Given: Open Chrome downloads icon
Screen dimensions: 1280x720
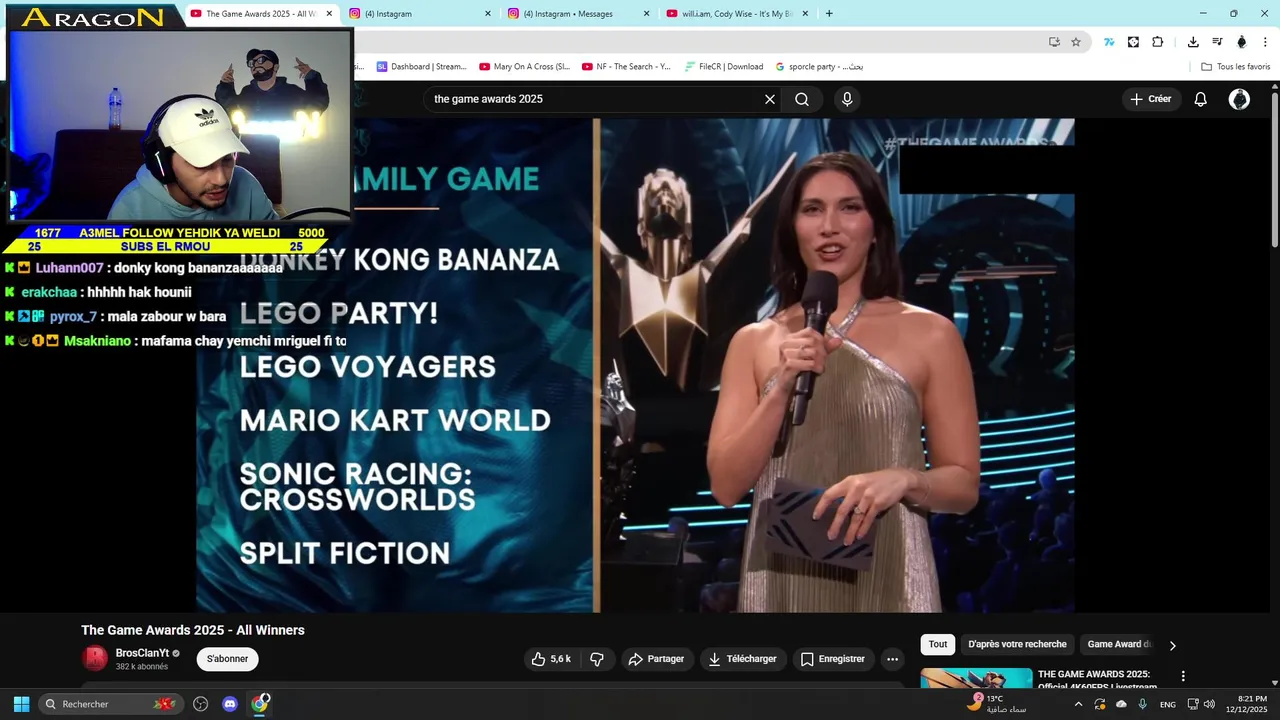Looking at the screenshot, I should pyautogui.click(x=1193, y=42).
